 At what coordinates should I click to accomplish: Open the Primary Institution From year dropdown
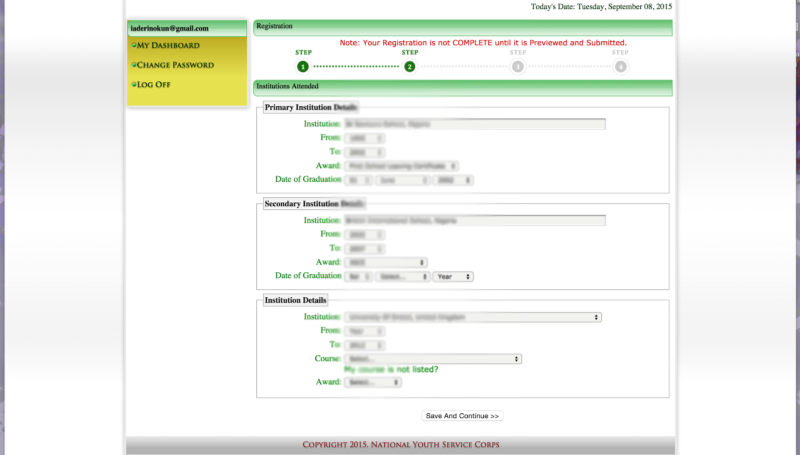[x=364, y=138]
